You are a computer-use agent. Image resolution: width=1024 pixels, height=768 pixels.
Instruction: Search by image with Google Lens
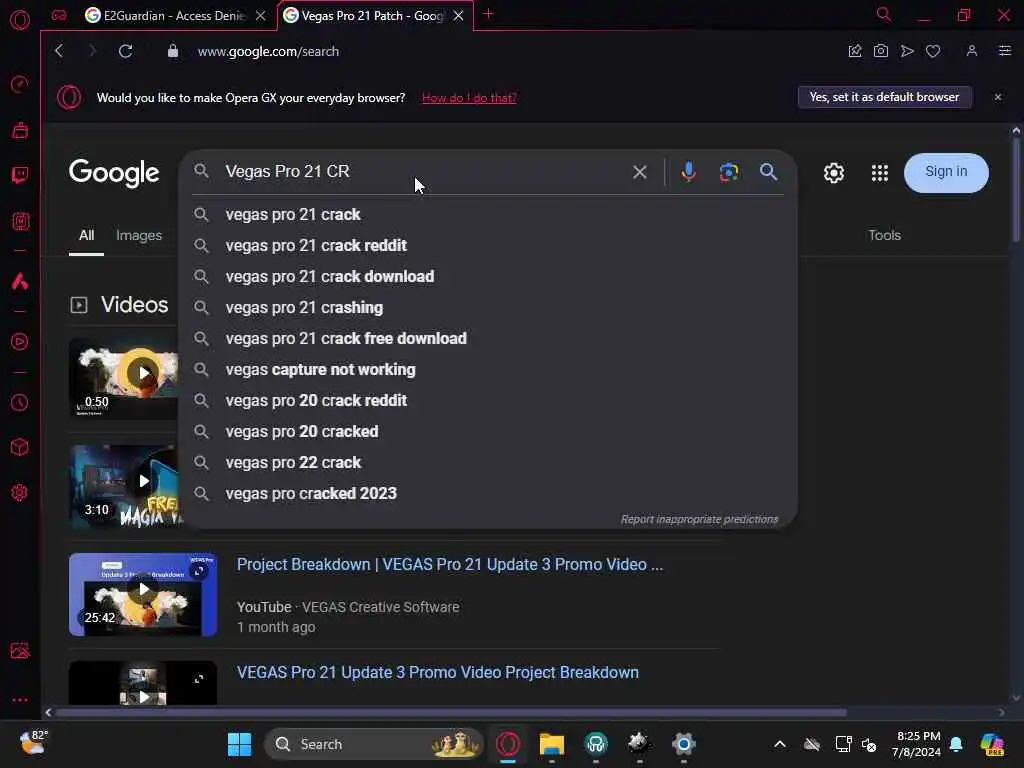point(729,172)
